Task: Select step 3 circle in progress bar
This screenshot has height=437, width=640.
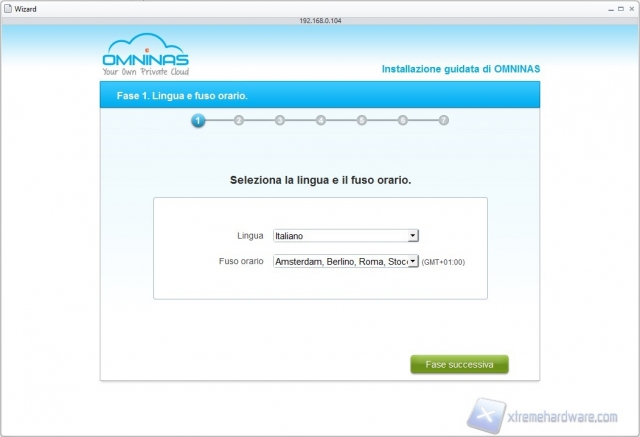Action: 280,120
